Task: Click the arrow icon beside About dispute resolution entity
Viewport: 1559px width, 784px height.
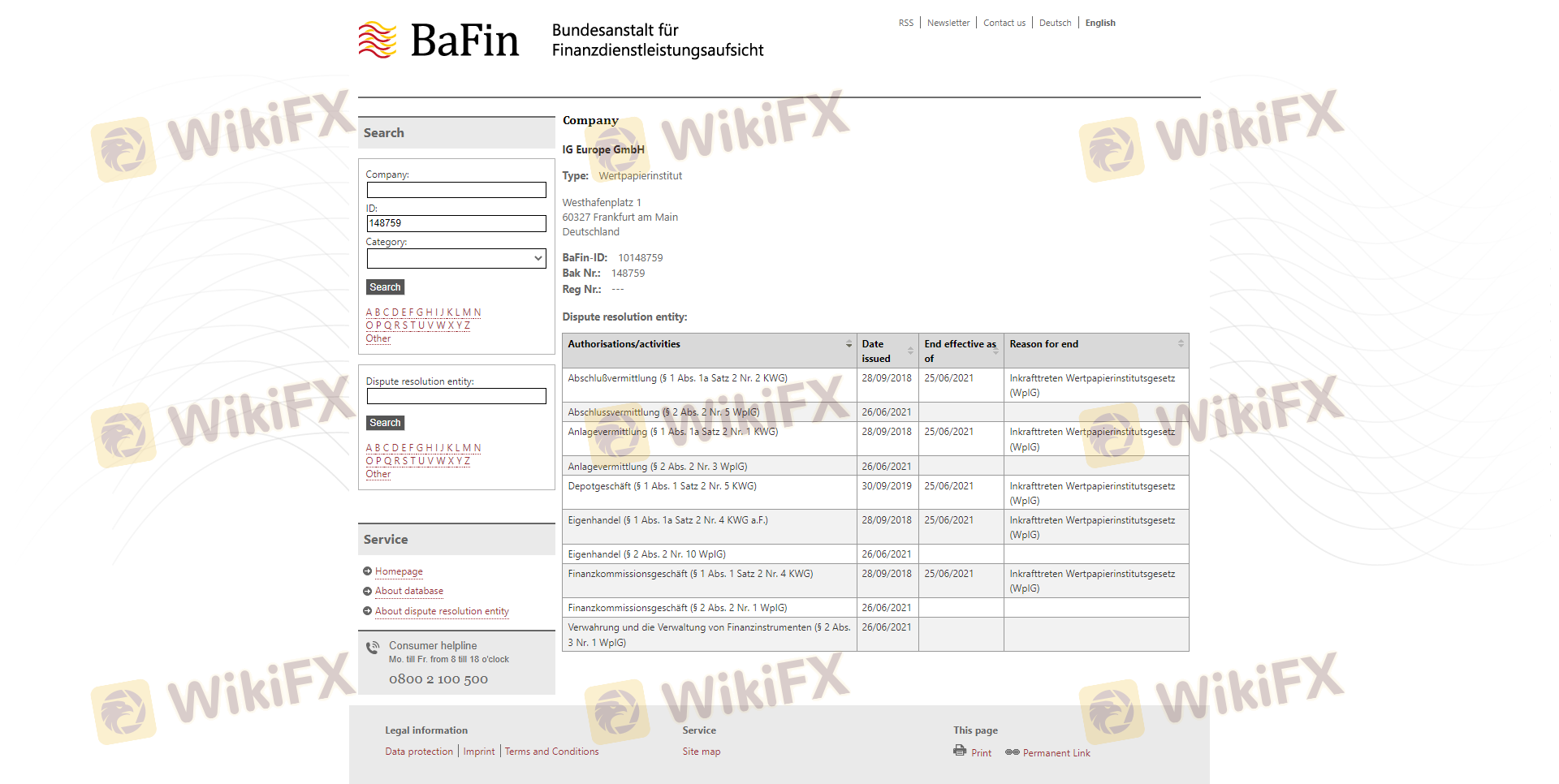Action: (x=368, y=611)
